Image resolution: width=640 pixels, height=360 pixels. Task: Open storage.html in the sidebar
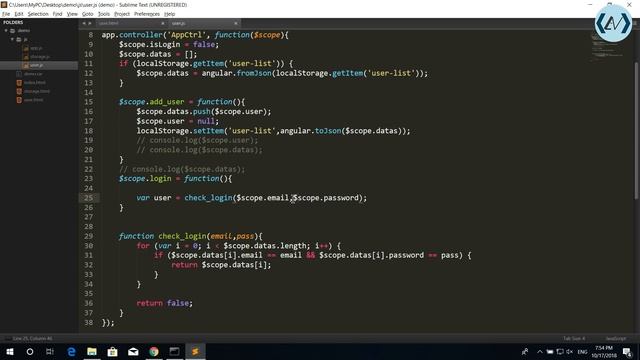pos(37,91)
